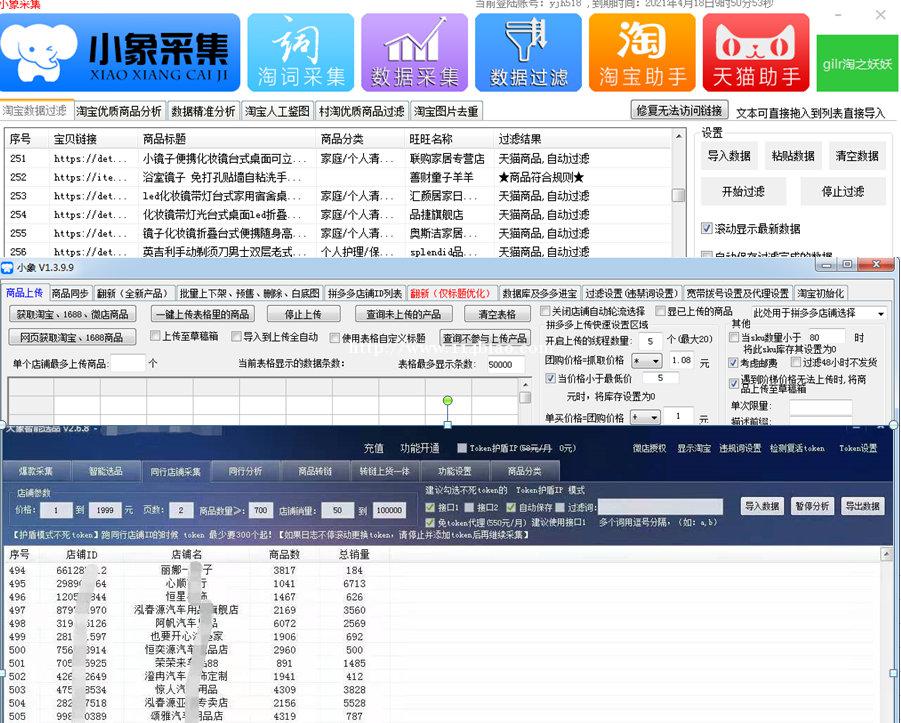Toggle 免token代理 checkbox
Screen dimensions: 901x723
tap(430, 523)
